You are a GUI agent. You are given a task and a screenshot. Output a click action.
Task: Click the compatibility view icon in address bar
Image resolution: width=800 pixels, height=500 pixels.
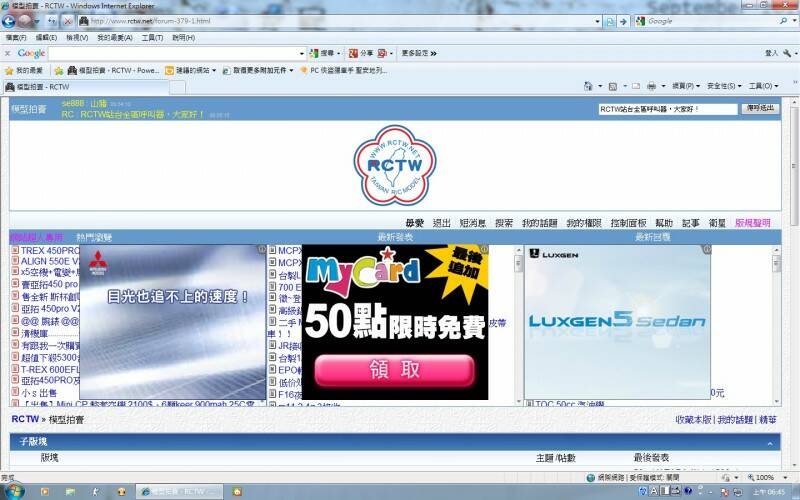click(610, 21)
